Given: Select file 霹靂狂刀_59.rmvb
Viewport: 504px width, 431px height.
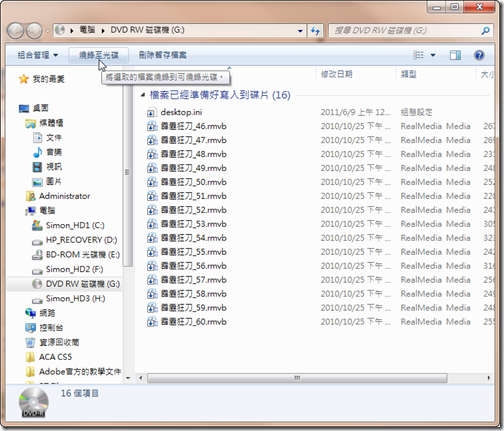Looking at the screenshot, I should 187,308.
